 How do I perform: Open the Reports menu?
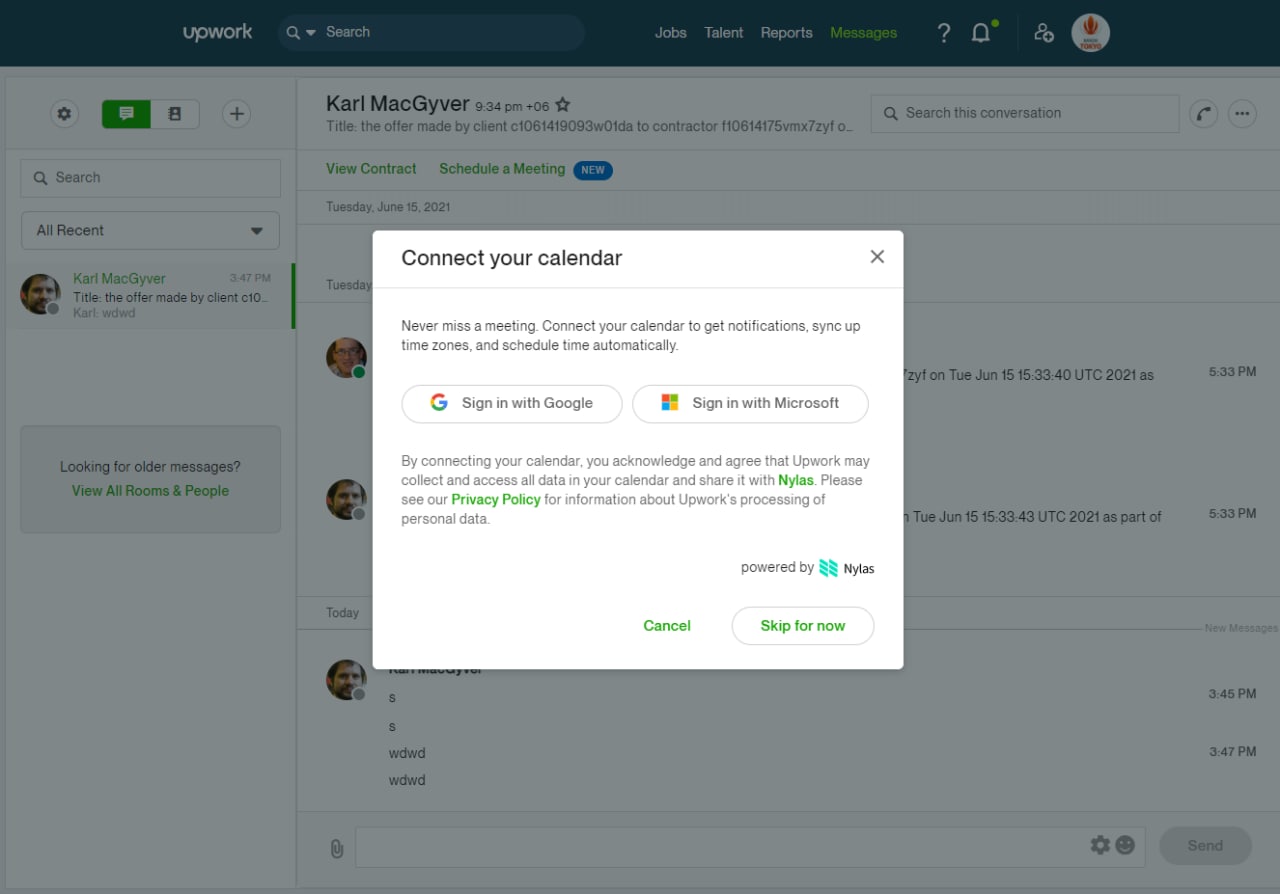pyautogui.click(x=786, y=33)
